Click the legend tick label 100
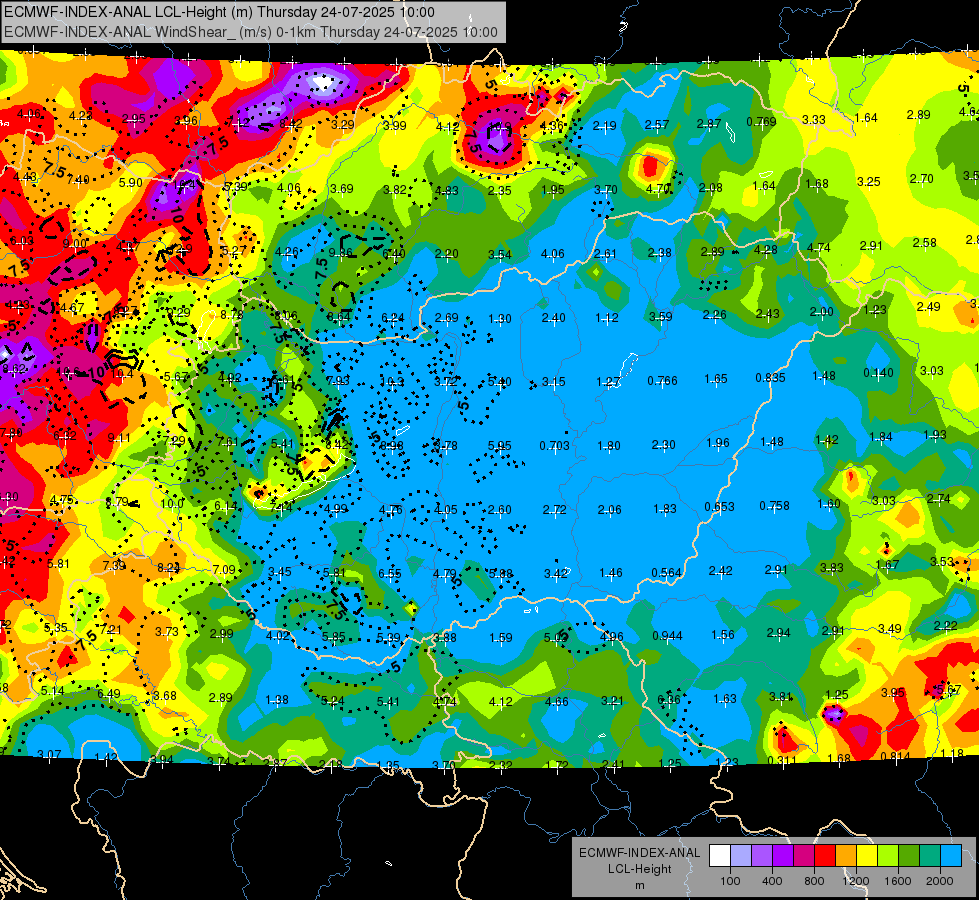This screenshot has height=900, width=979. [730, 881]
